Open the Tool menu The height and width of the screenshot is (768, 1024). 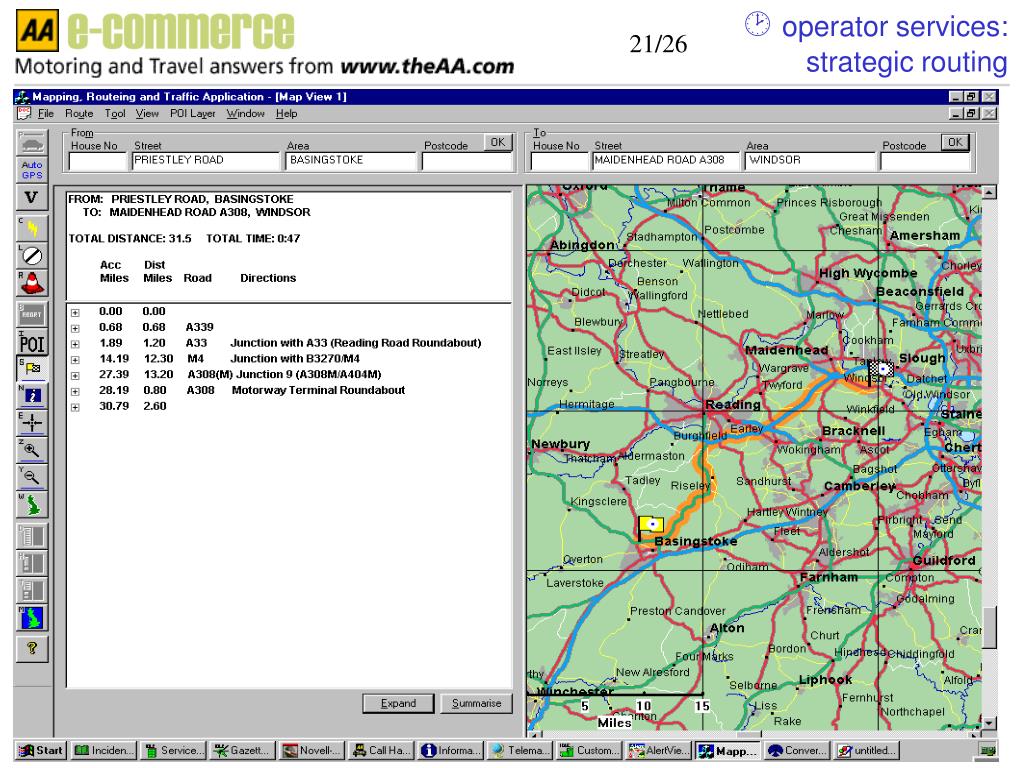[x=115, y=114]
